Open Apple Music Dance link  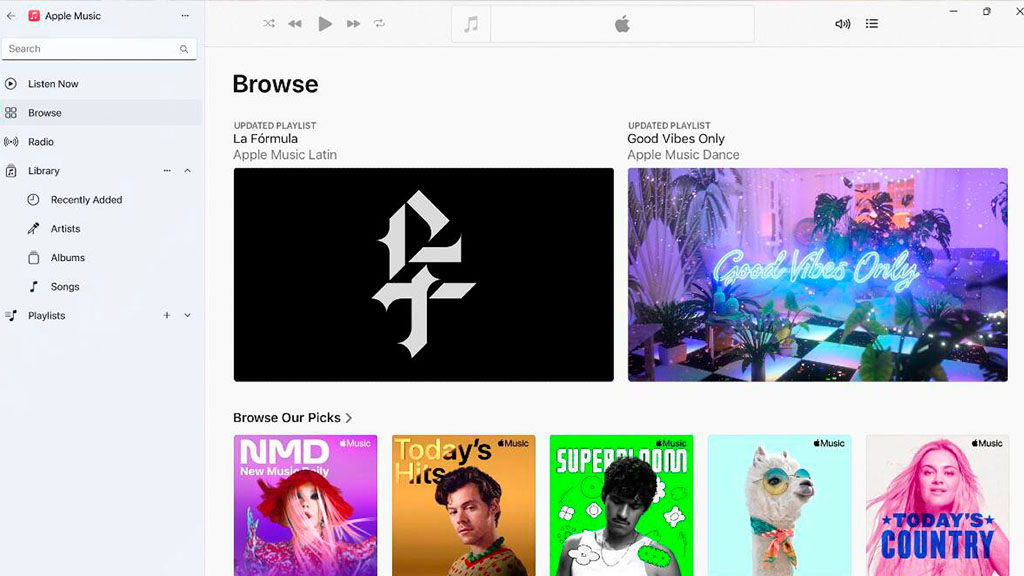click(x=683, y=155)
